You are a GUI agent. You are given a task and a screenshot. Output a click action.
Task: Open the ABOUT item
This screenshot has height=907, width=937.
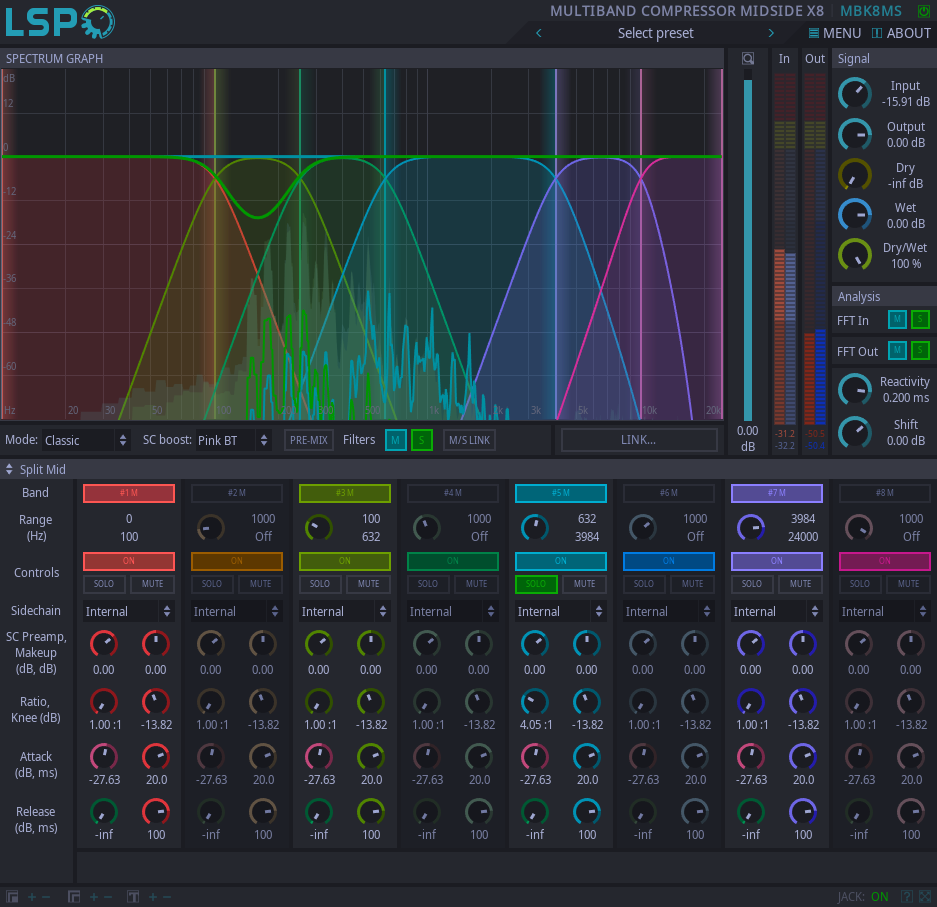point(901,33)
